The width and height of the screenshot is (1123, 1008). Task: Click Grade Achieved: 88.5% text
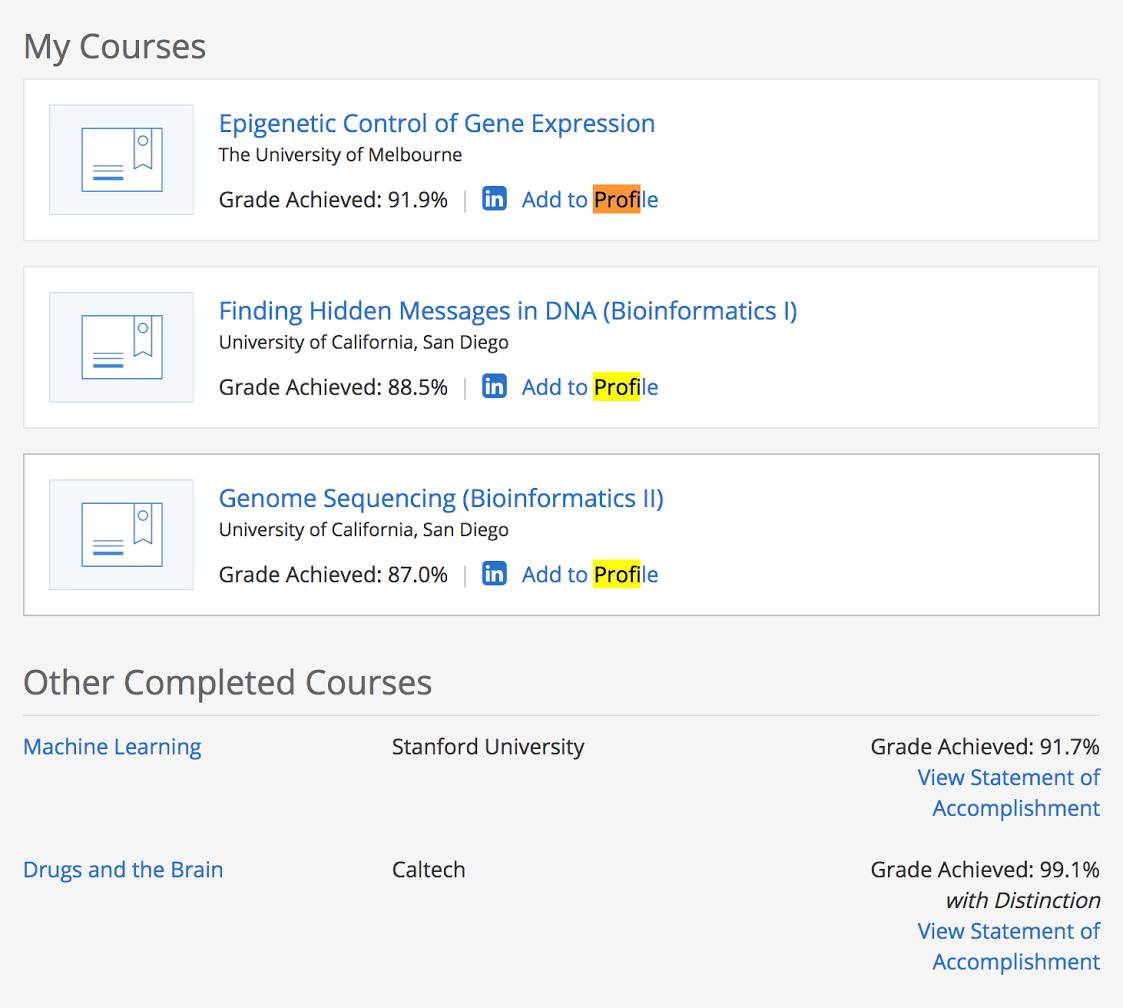[x=333, y=387]
